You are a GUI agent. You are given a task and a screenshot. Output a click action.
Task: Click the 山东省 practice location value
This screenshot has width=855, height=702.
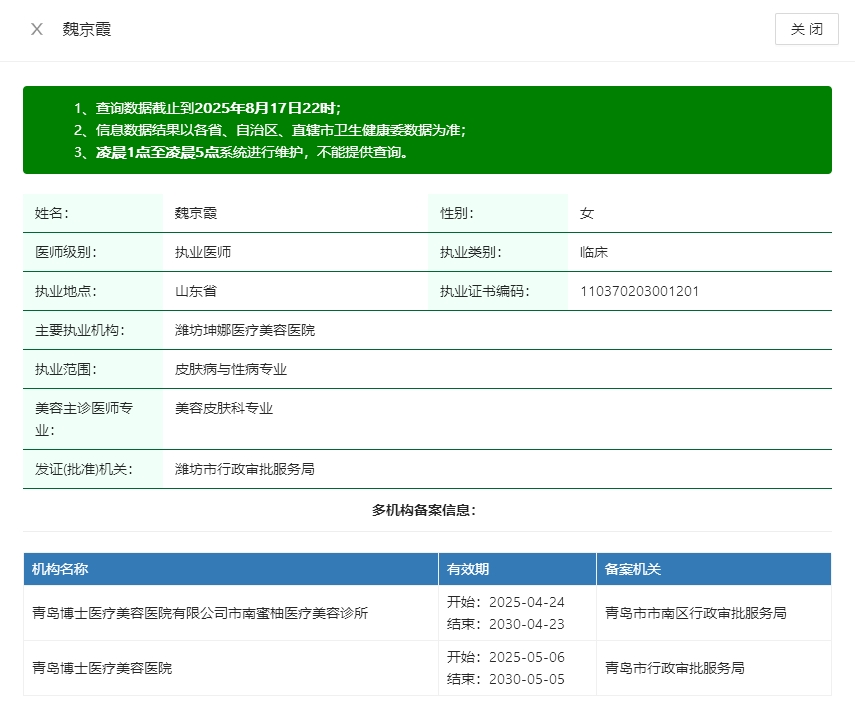click(196, 291)
